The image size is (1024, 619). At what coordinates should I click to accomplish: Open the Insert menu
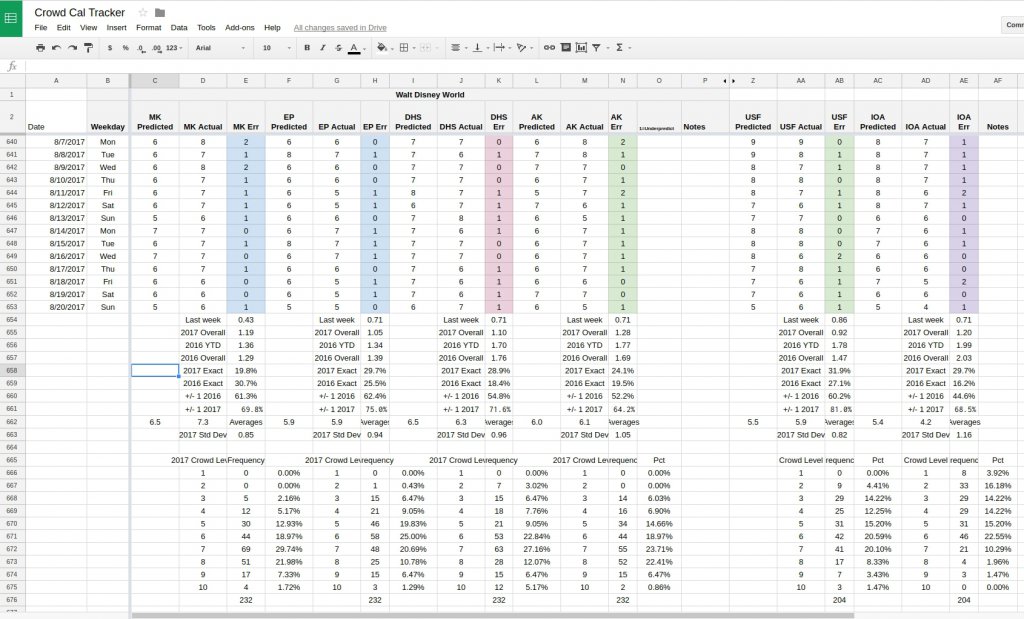(116, 28)
